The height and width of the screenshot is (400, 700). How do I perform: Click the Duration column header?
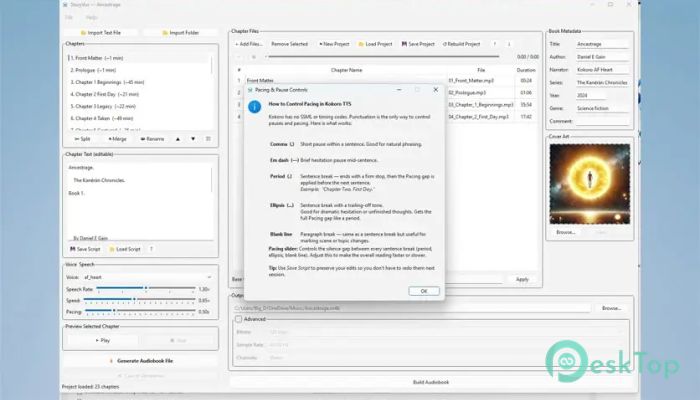pos(526,70)
